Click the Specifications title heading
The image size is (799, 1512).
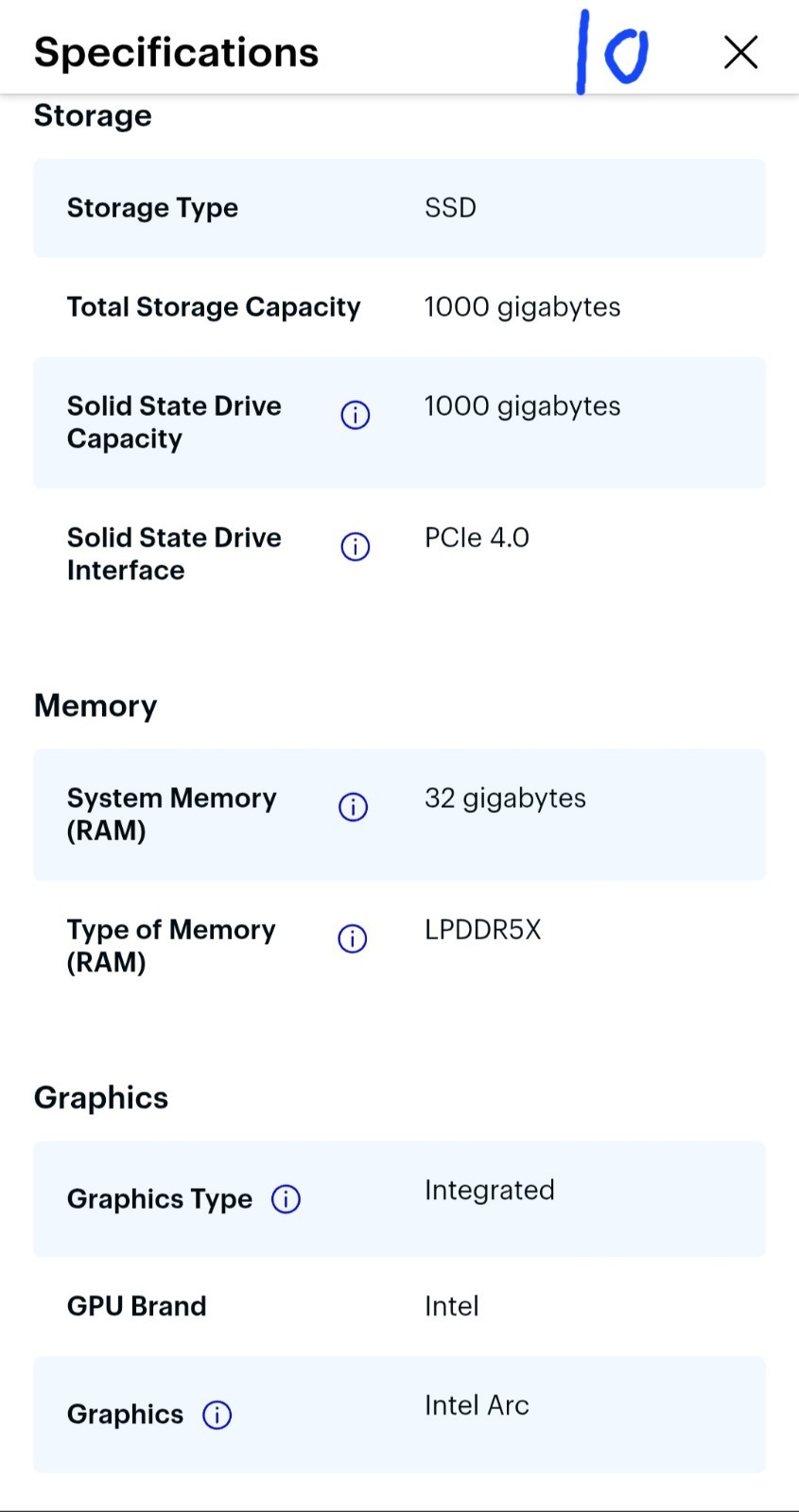(x=176, y=52)
